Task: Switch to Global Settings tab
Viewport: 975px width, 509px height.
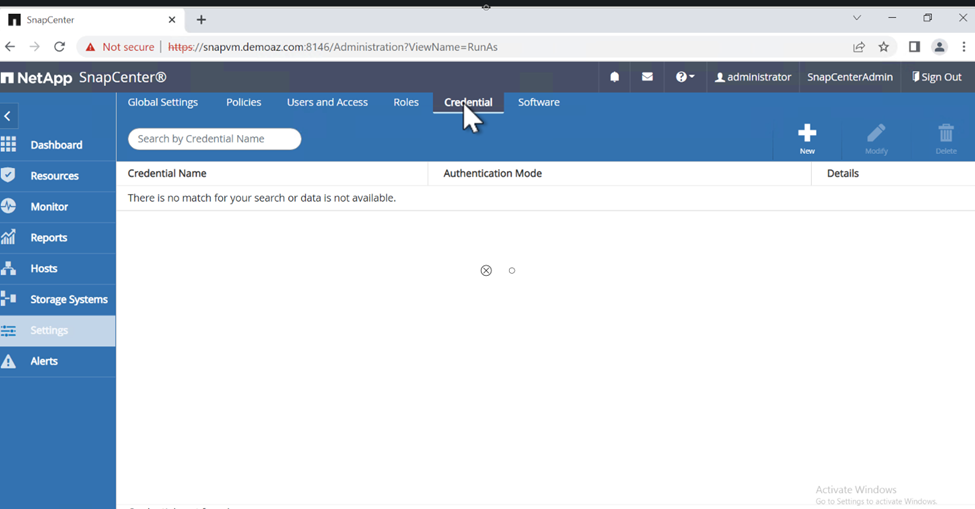Action: (x=163, y=102)
